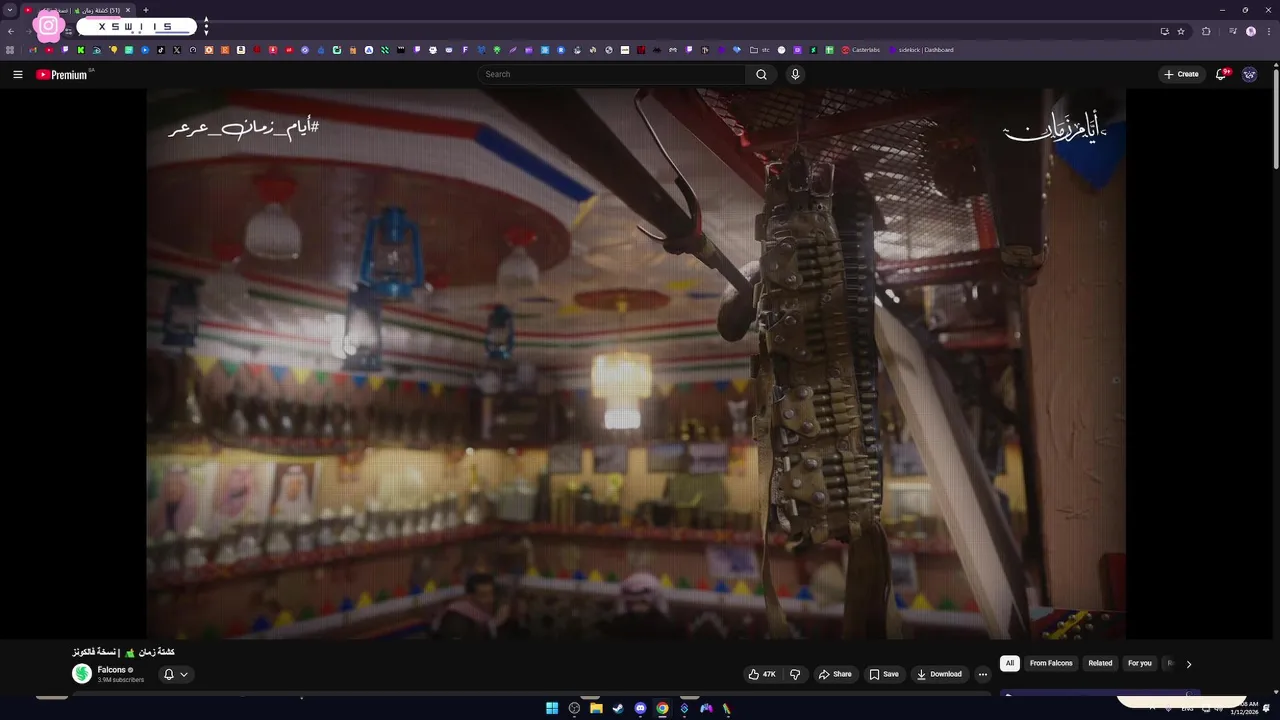Show next filter chips with arrow

pos(1189,664)
